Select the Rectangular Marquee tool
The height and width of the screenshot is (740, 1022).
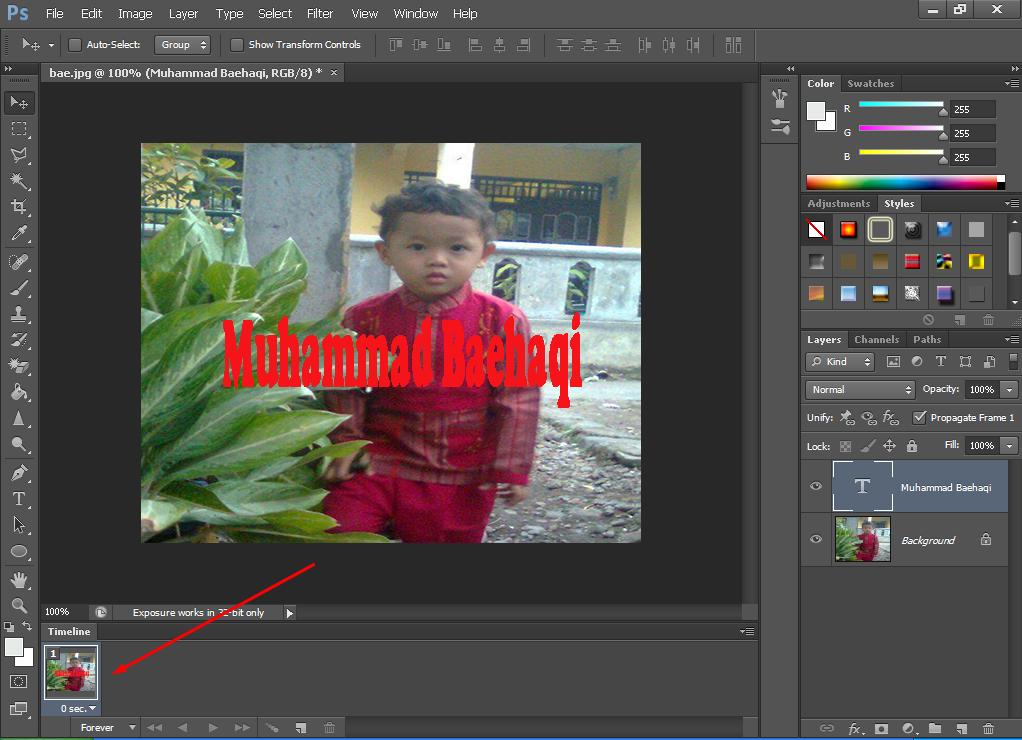(18, 129)
